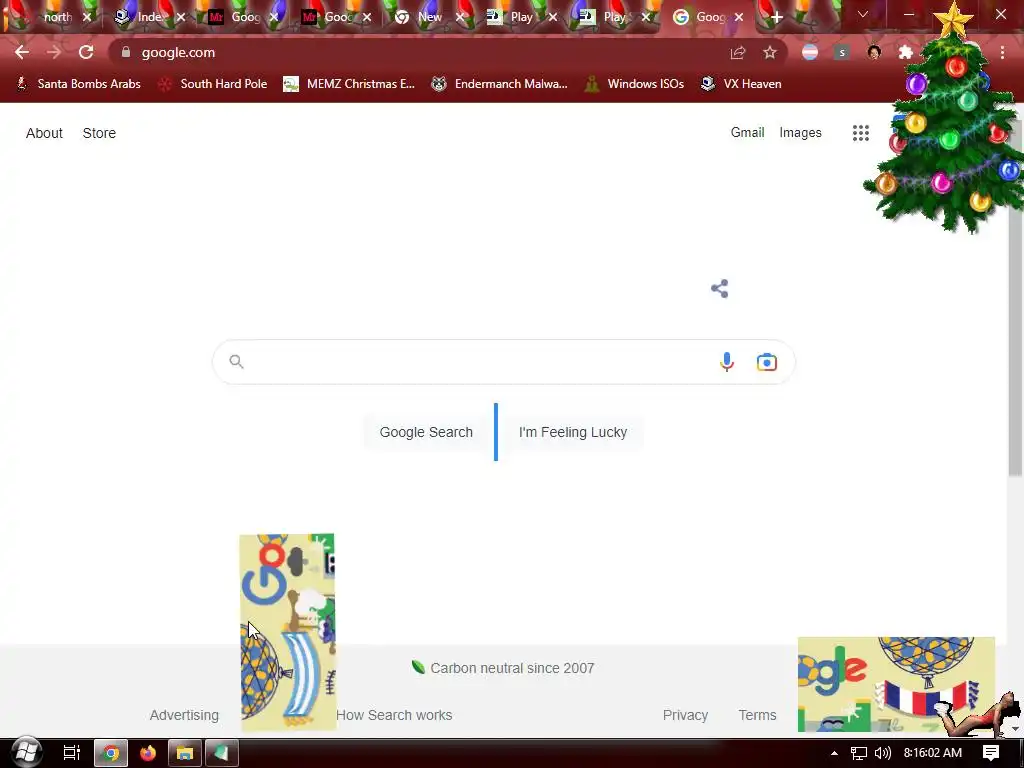Bookmark this tab with the star icon
The width and height of the screenshot is (1024, 768).
coord(770,52)
